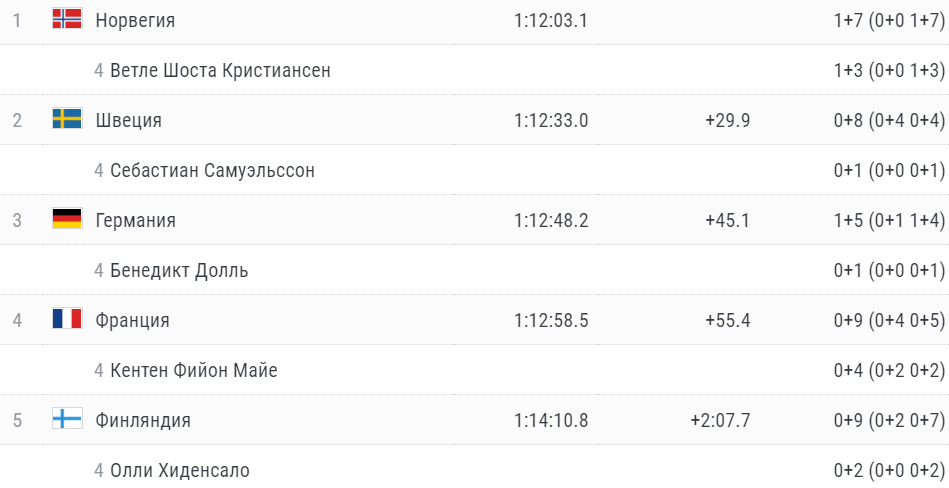This screenshot has height=488, width=949.
Task: Open the Финляндия team page
Action: pyautogui.click(x=143, y=420)
